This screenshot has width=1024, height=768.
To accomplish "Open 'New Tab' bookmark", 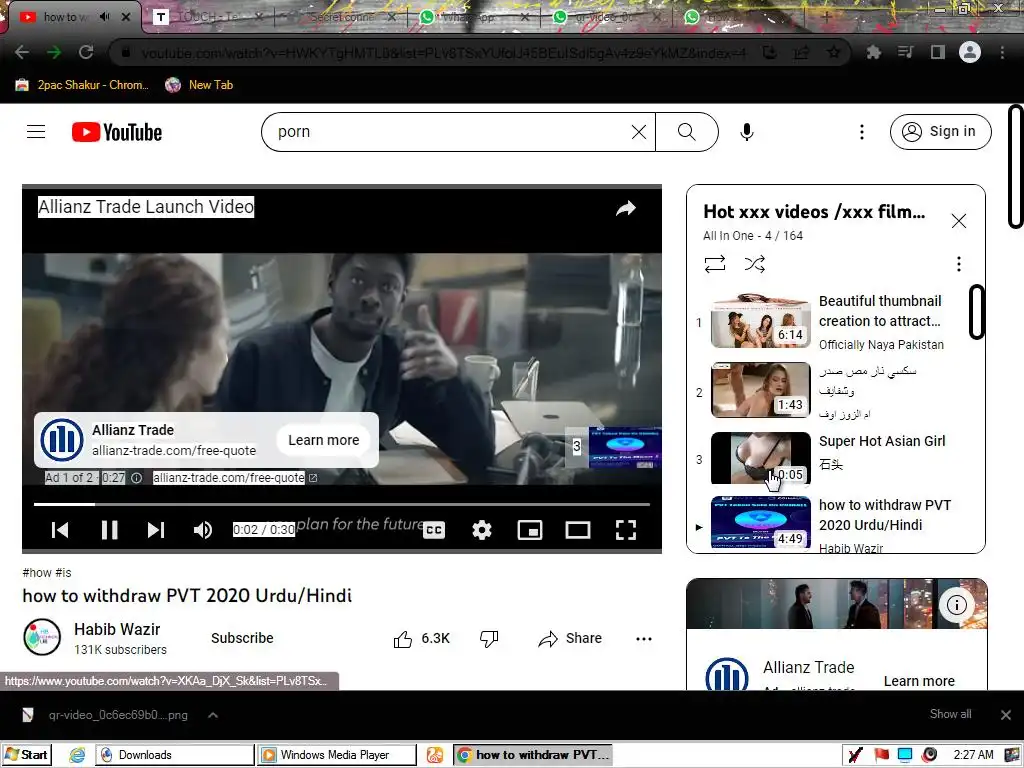I will [199, 85].
